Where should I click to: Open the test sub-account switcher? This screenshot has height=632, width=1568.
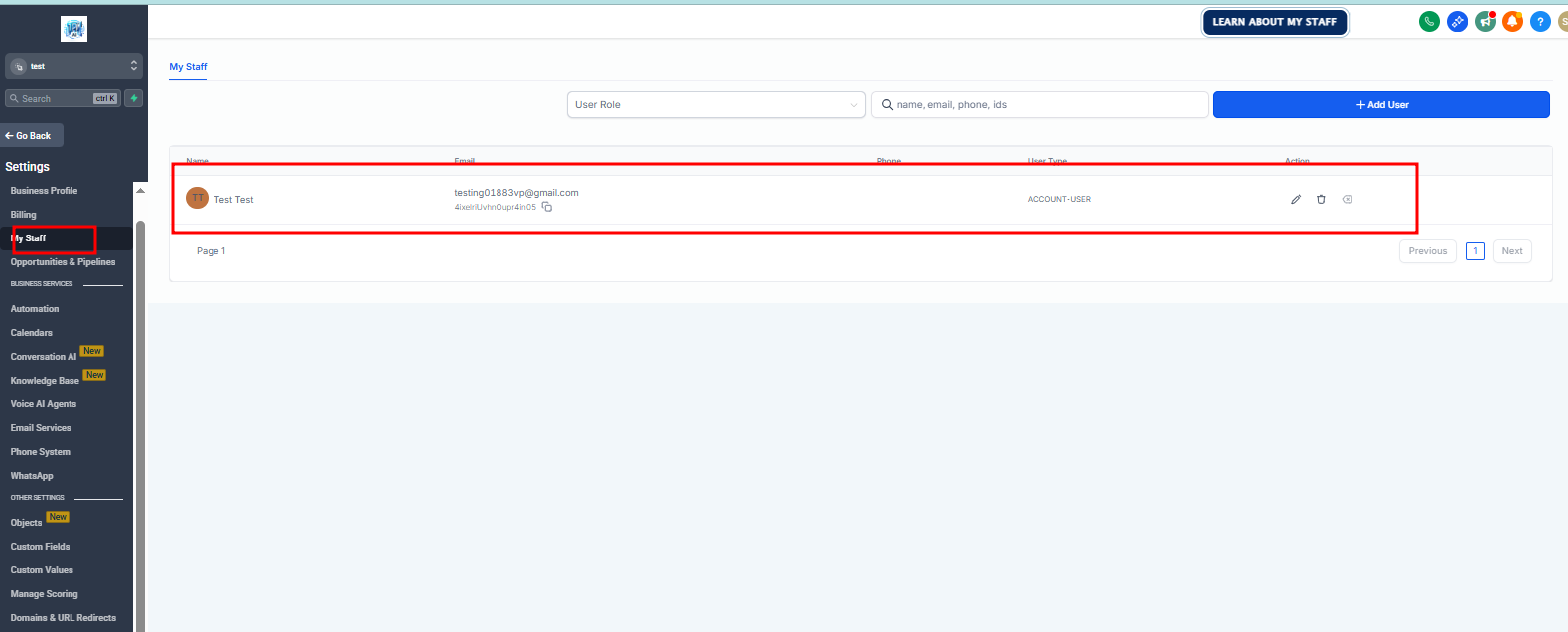[73, 66]
